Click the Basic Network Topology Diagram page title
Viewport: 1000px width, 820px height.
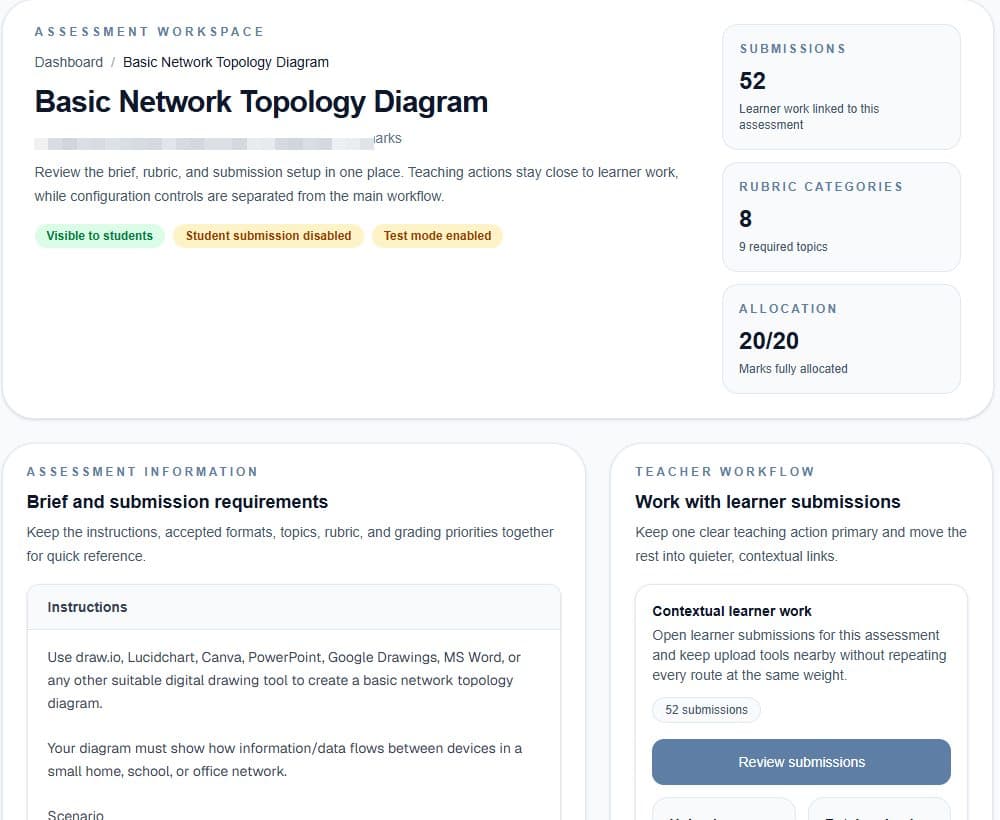pos(261,102)
